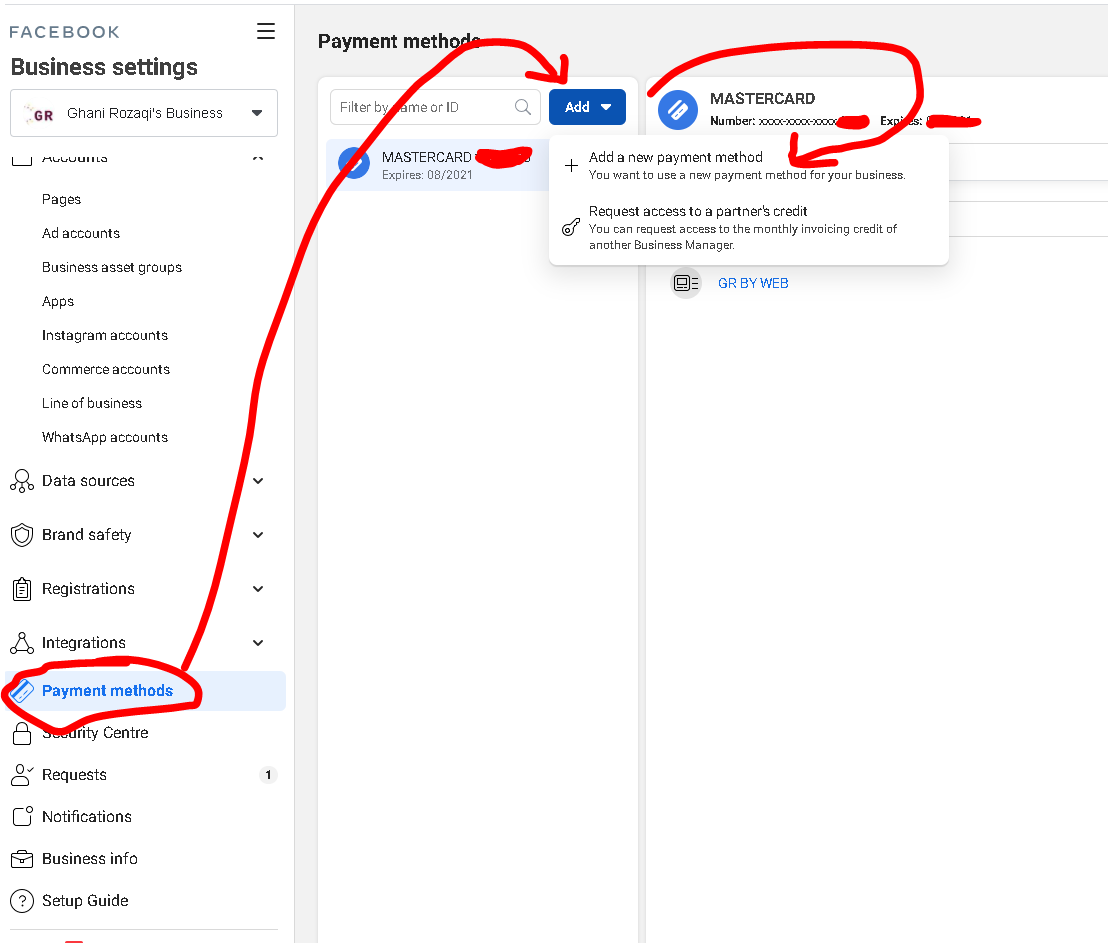
Task: Click the Business settings heading
Action: point(104,67)
